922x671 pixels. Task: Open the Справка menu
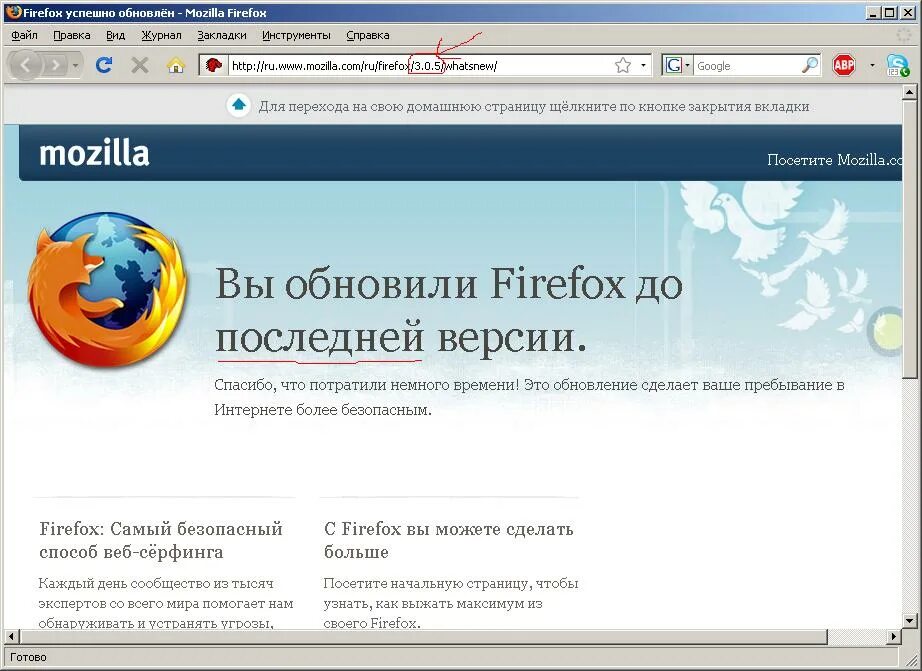pyautogui.click(x=368, y=35)
